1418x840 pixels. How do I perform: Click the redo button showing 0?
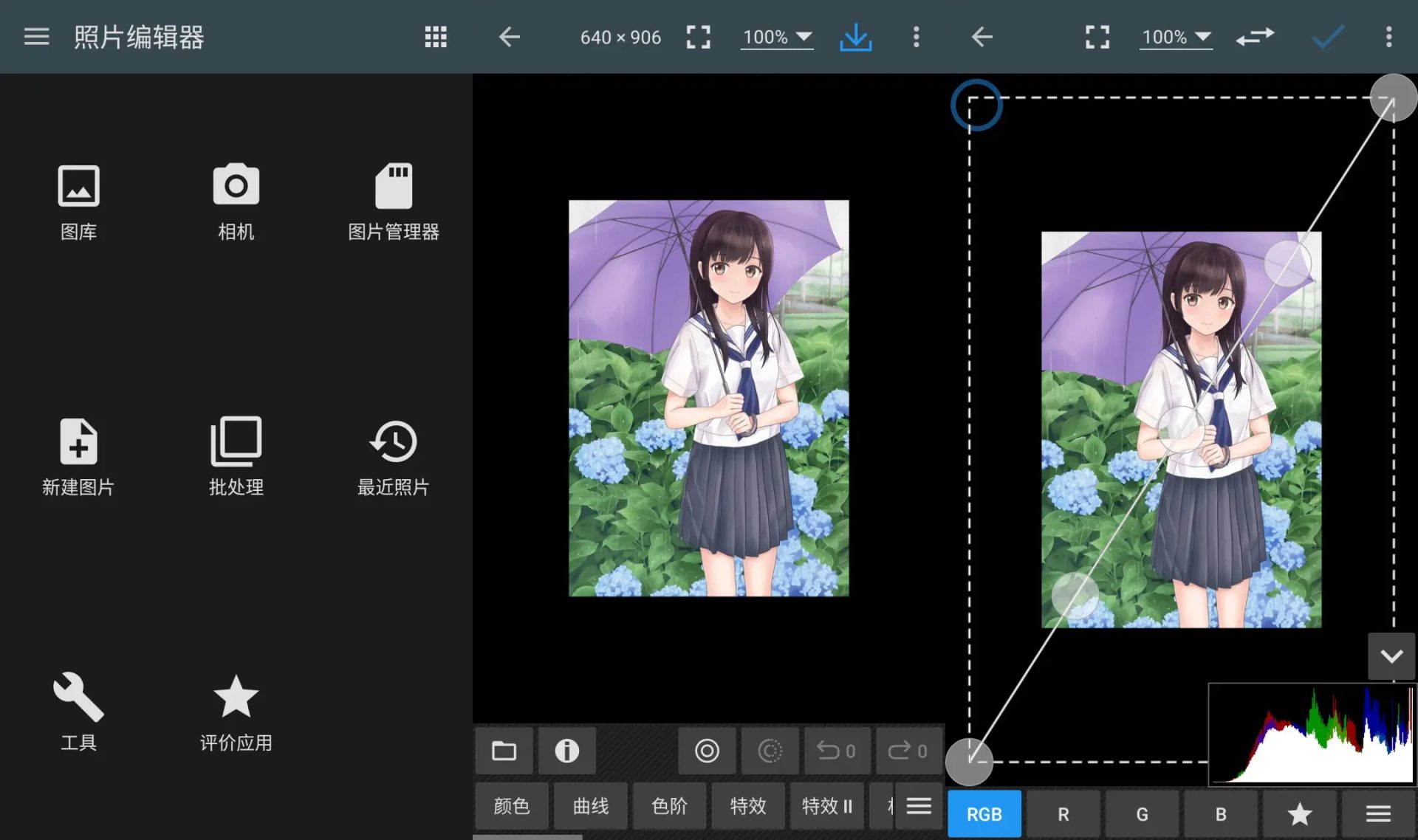point(908,751)
